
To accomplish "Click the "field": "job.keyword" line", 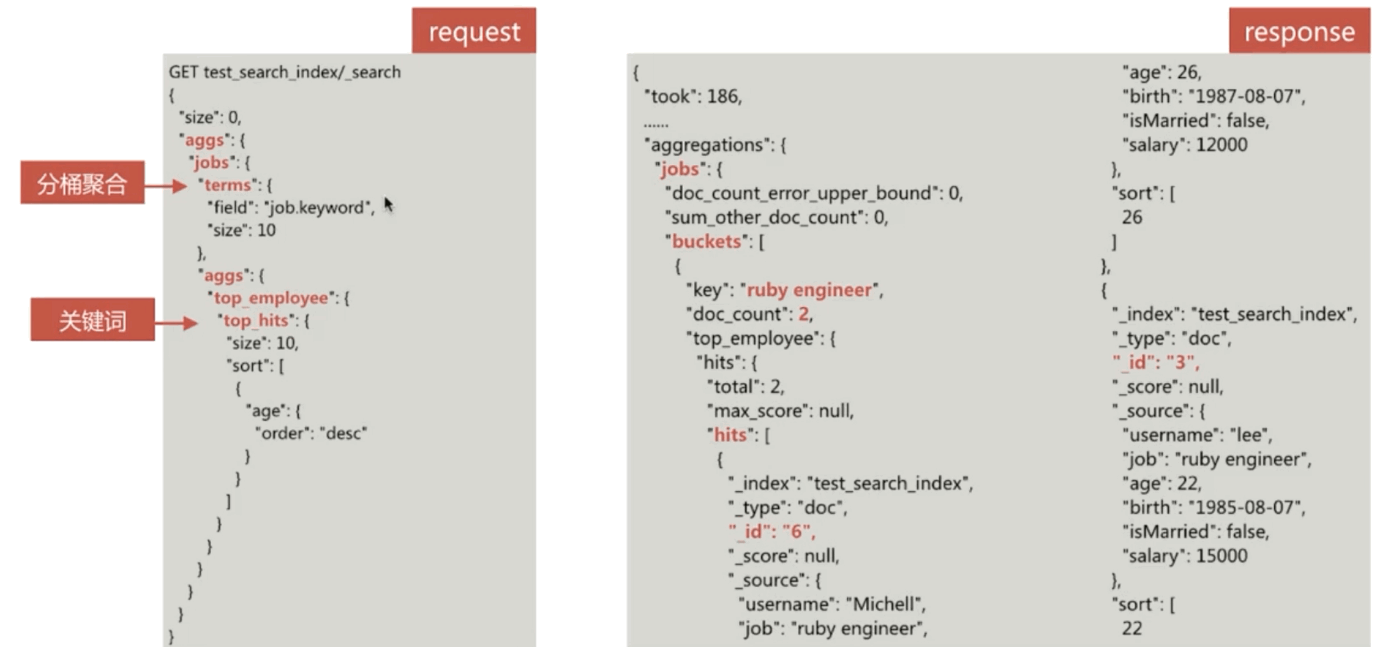I will click(x=290, y=207).
